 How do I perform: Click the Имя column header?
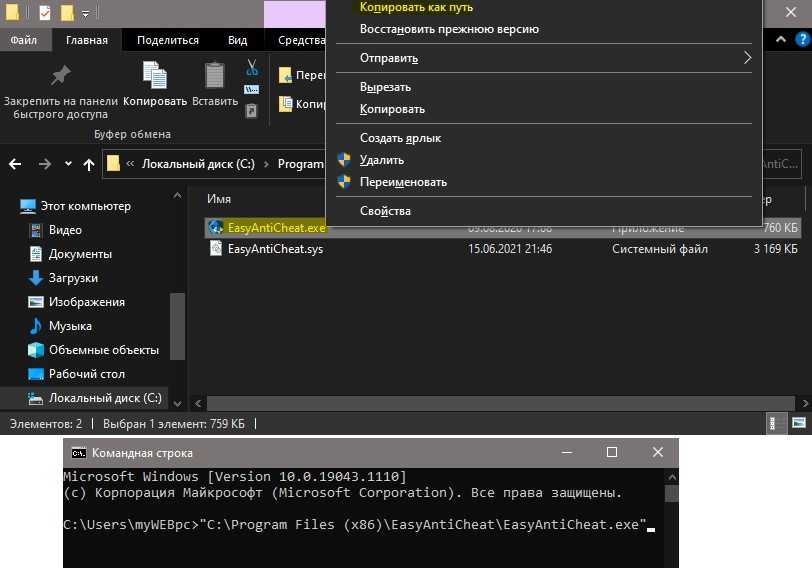219,199
